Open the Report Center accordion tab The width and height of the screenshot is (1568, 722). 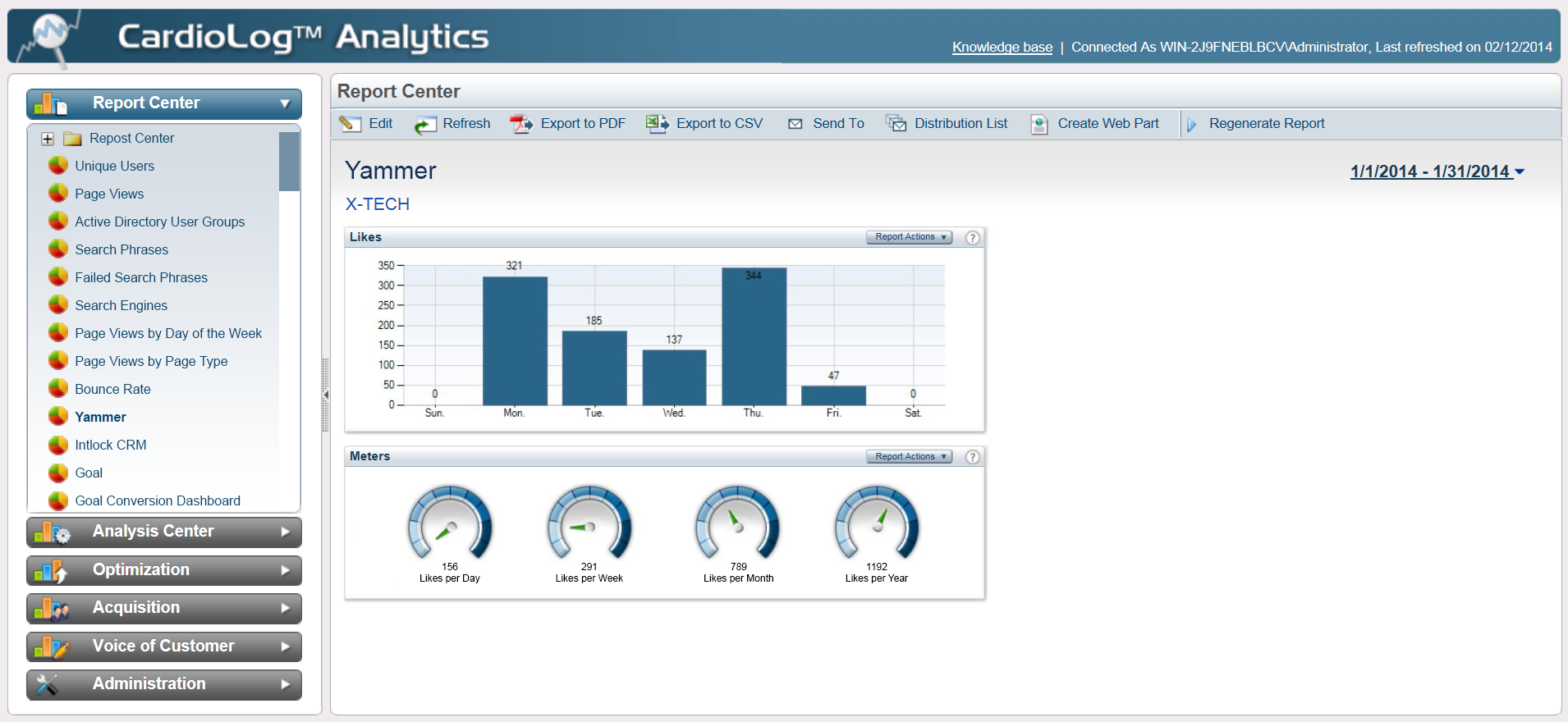(164, 104)
